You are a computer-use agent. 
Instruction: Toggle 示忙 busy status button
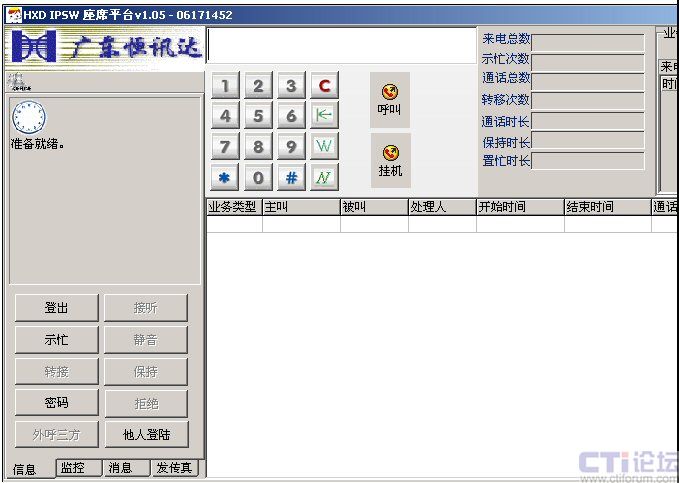tap(56, 340)
